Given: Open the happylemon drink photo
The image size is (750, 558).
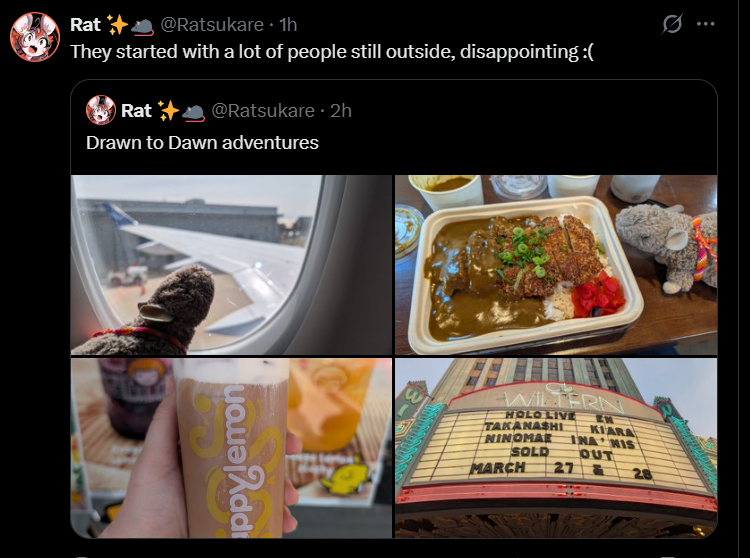Looking at the screenshot, I should (x=232, y=448).
